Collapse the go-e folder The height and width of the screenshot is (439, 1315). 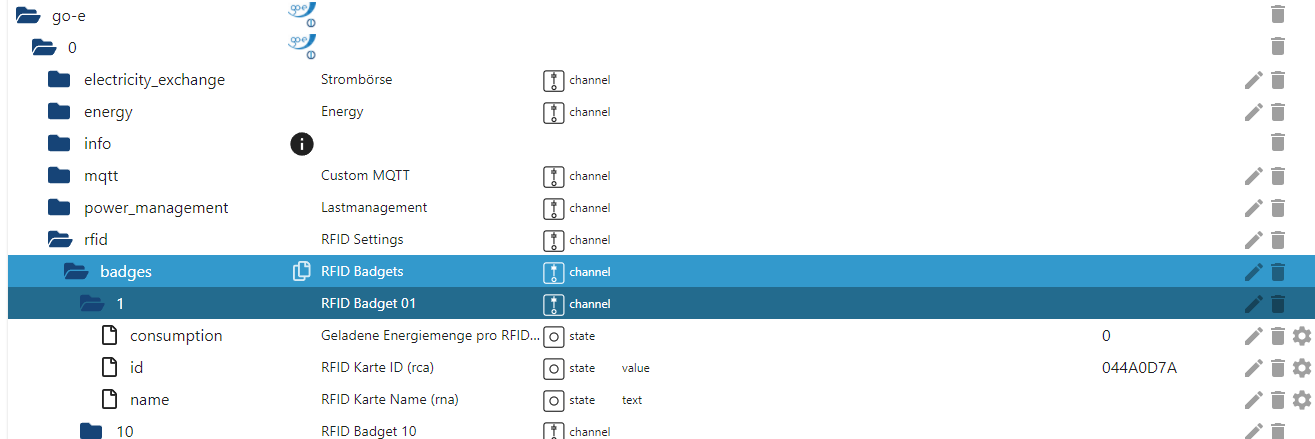pos(28,15)
